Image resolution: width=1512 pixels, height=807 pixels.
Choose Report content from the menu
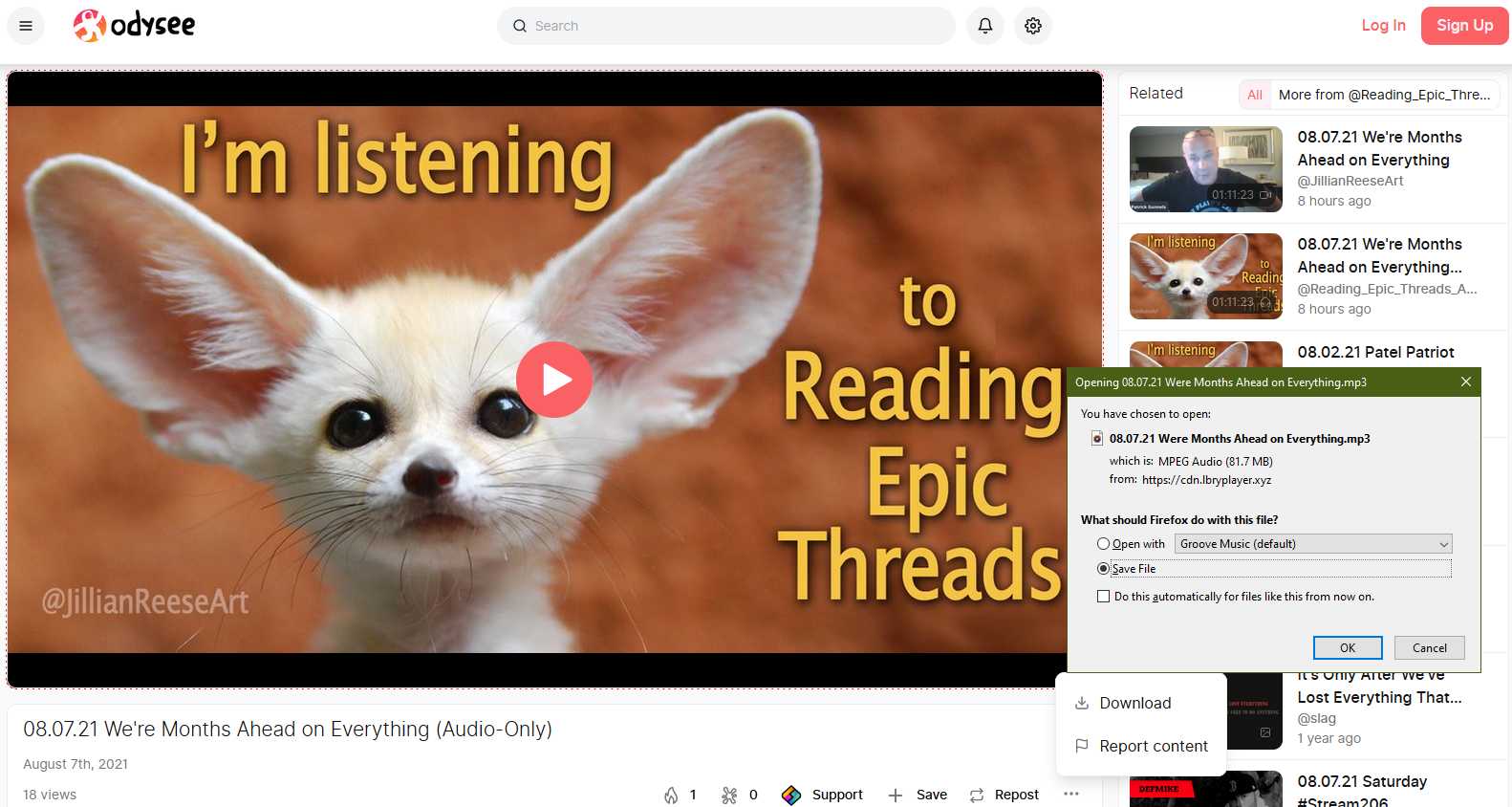click(1141, 746)
